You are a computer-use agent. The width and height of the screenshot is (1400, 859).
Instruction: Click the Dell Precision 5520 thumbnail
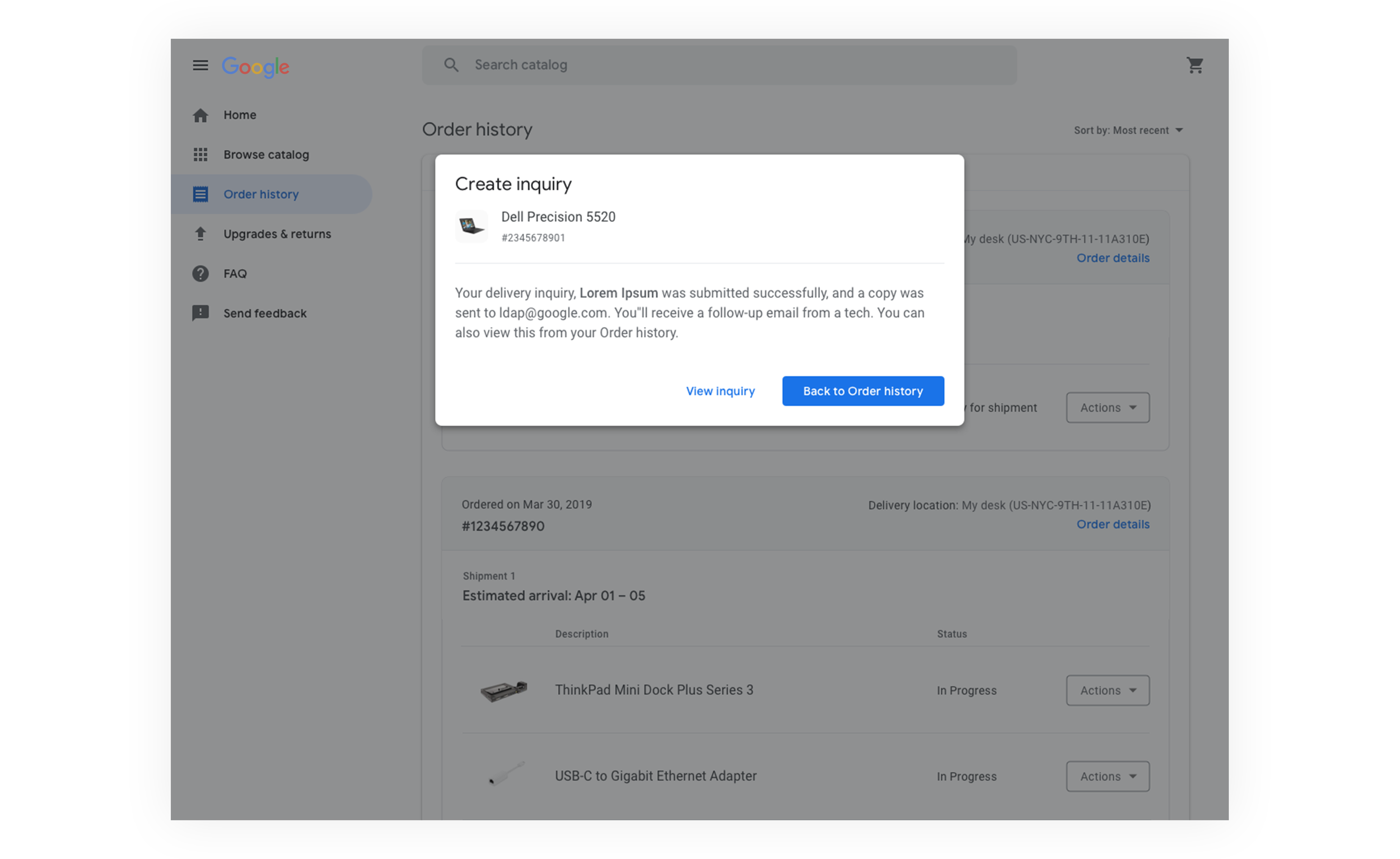471,227
